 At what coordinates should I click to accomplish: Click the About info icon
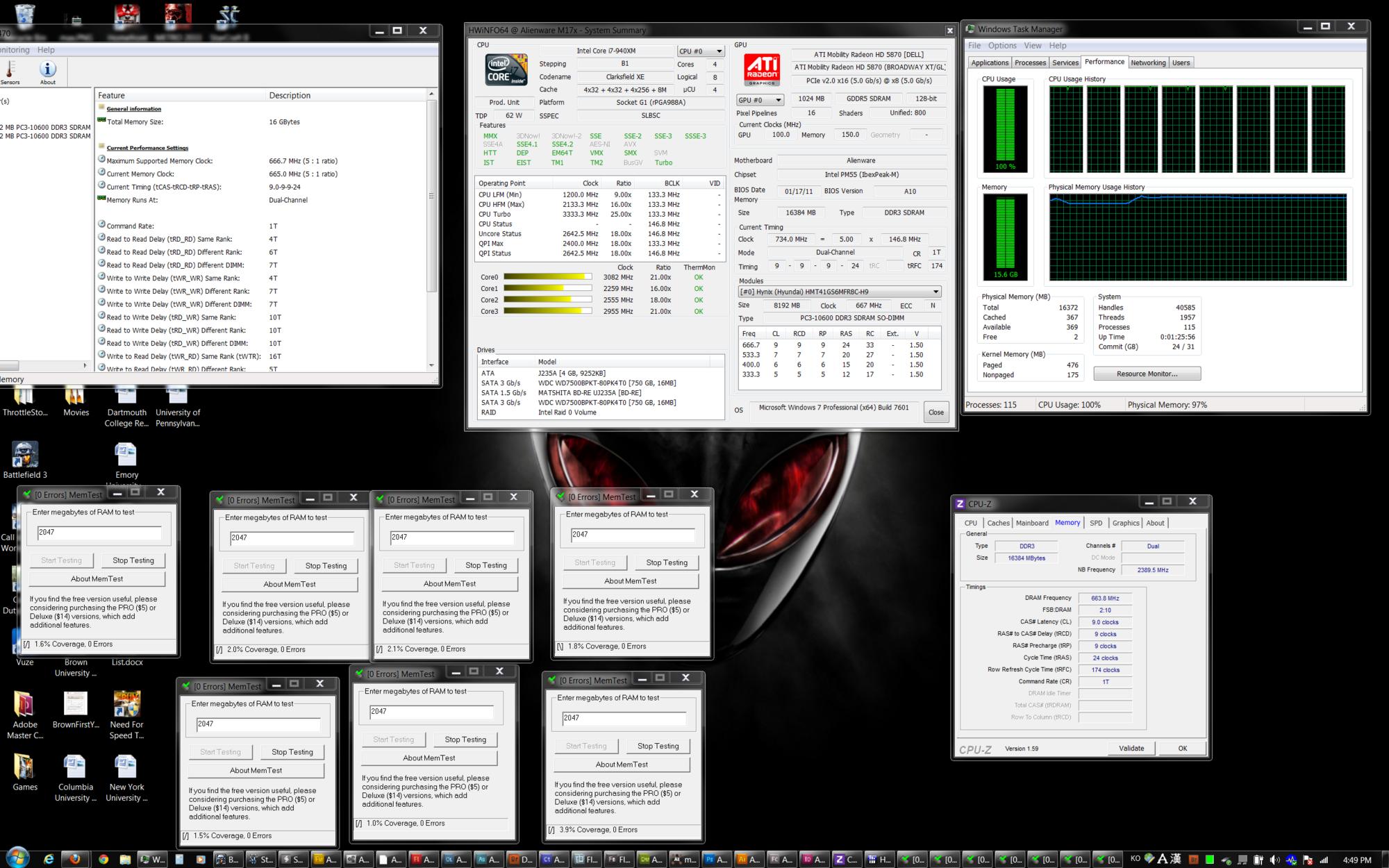48,72
